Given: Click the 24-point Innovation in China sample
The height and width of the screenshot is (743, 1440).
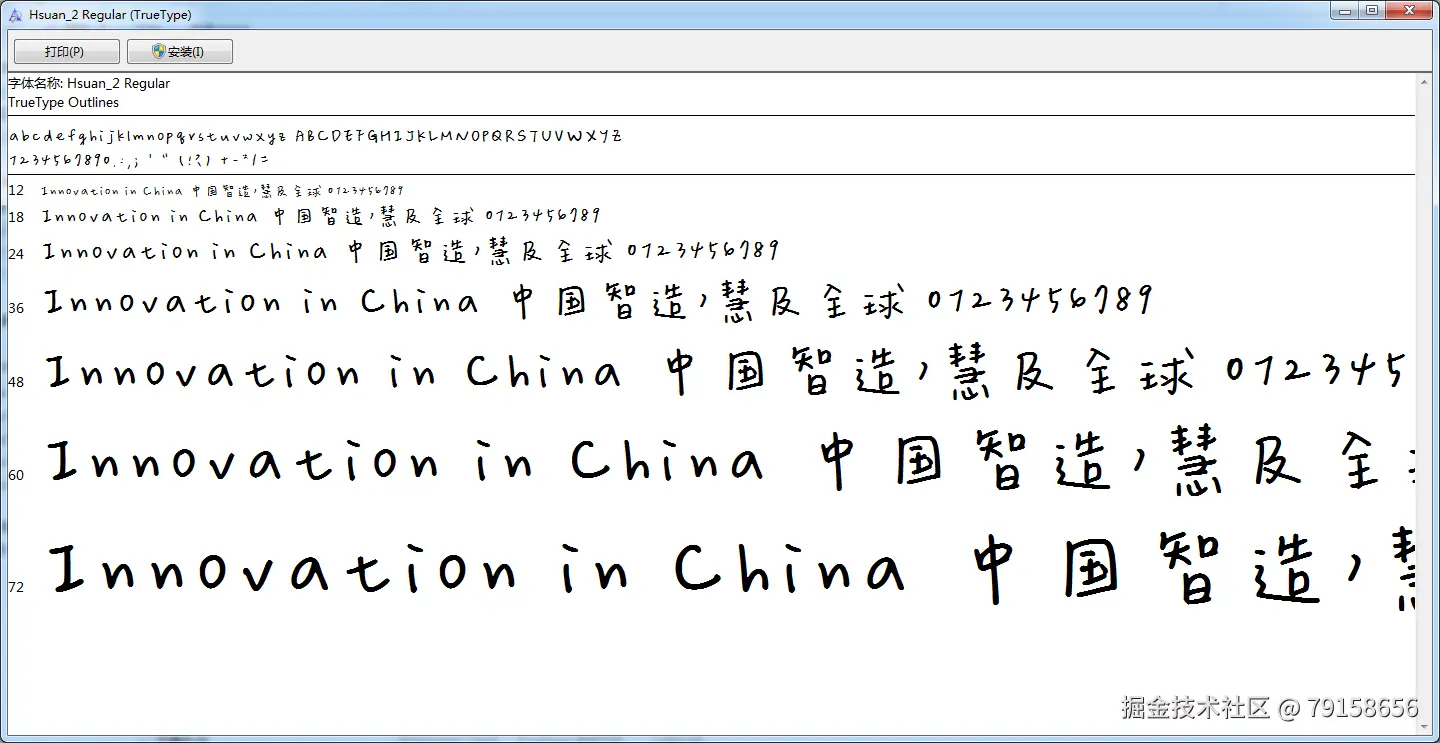Looking at the screenshot, I should (x=411, y=251).
